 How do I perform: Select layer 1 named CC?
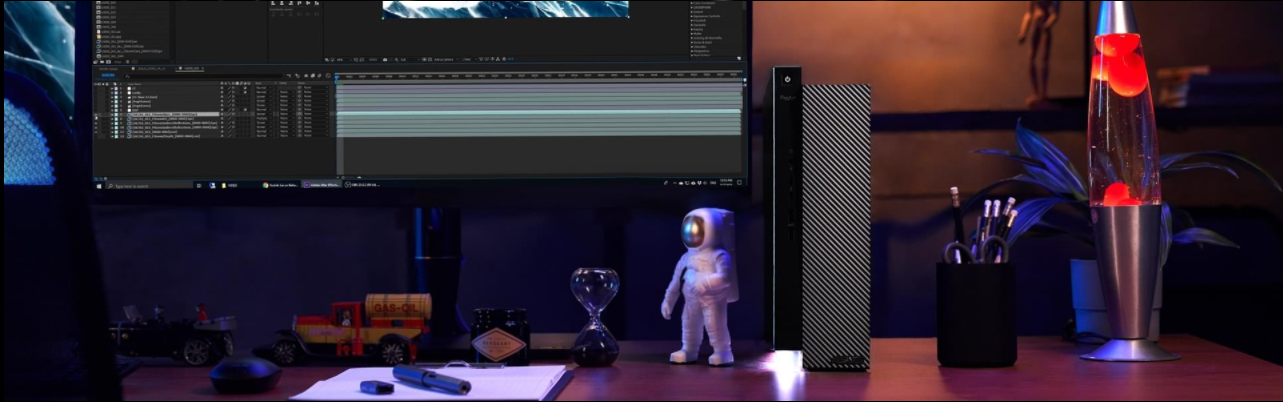pyautogui.click(x=134, y=88)
